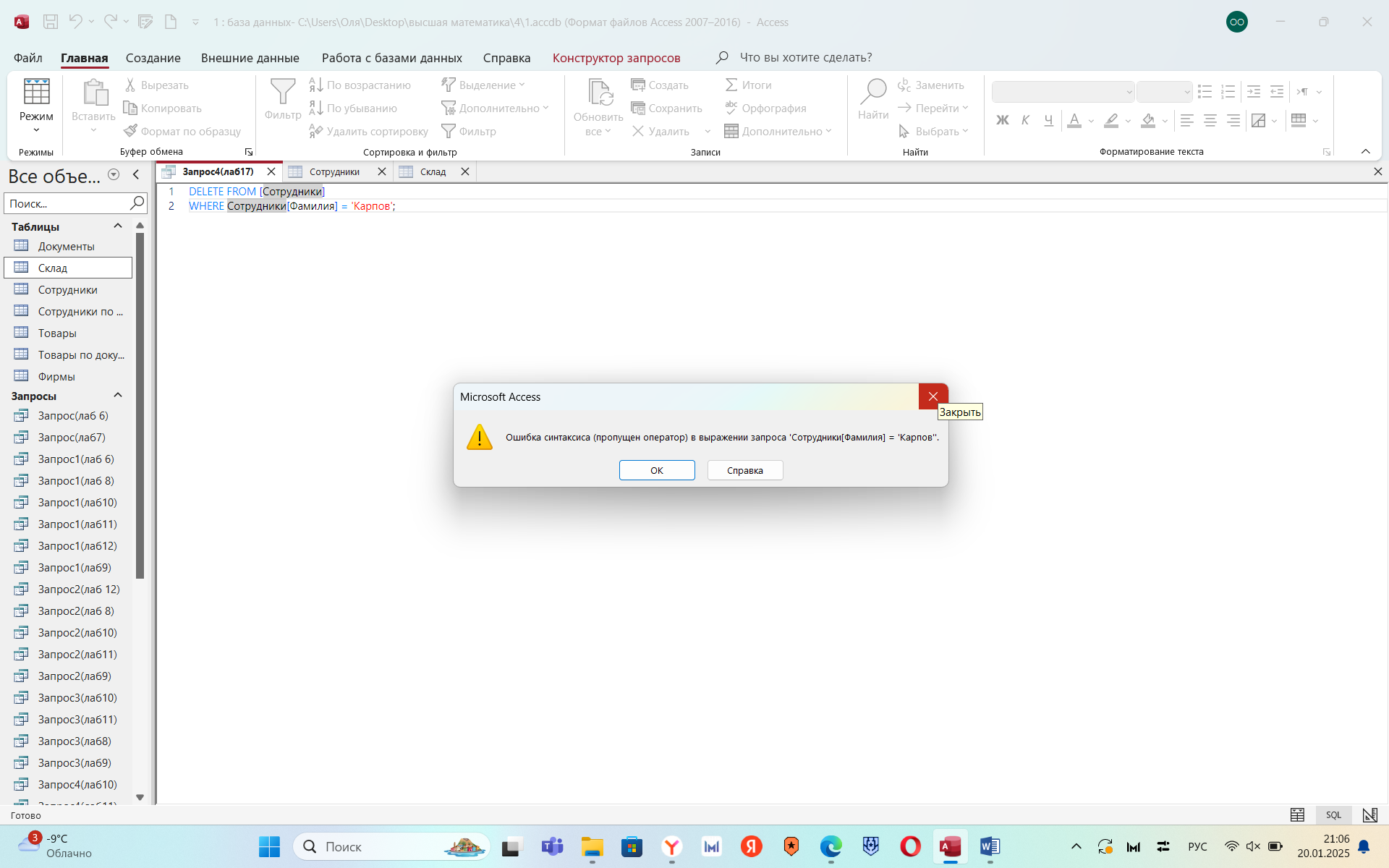The image size is (1389, 868).
Task: Open the font name combo box
Action: click(1063, 92)
